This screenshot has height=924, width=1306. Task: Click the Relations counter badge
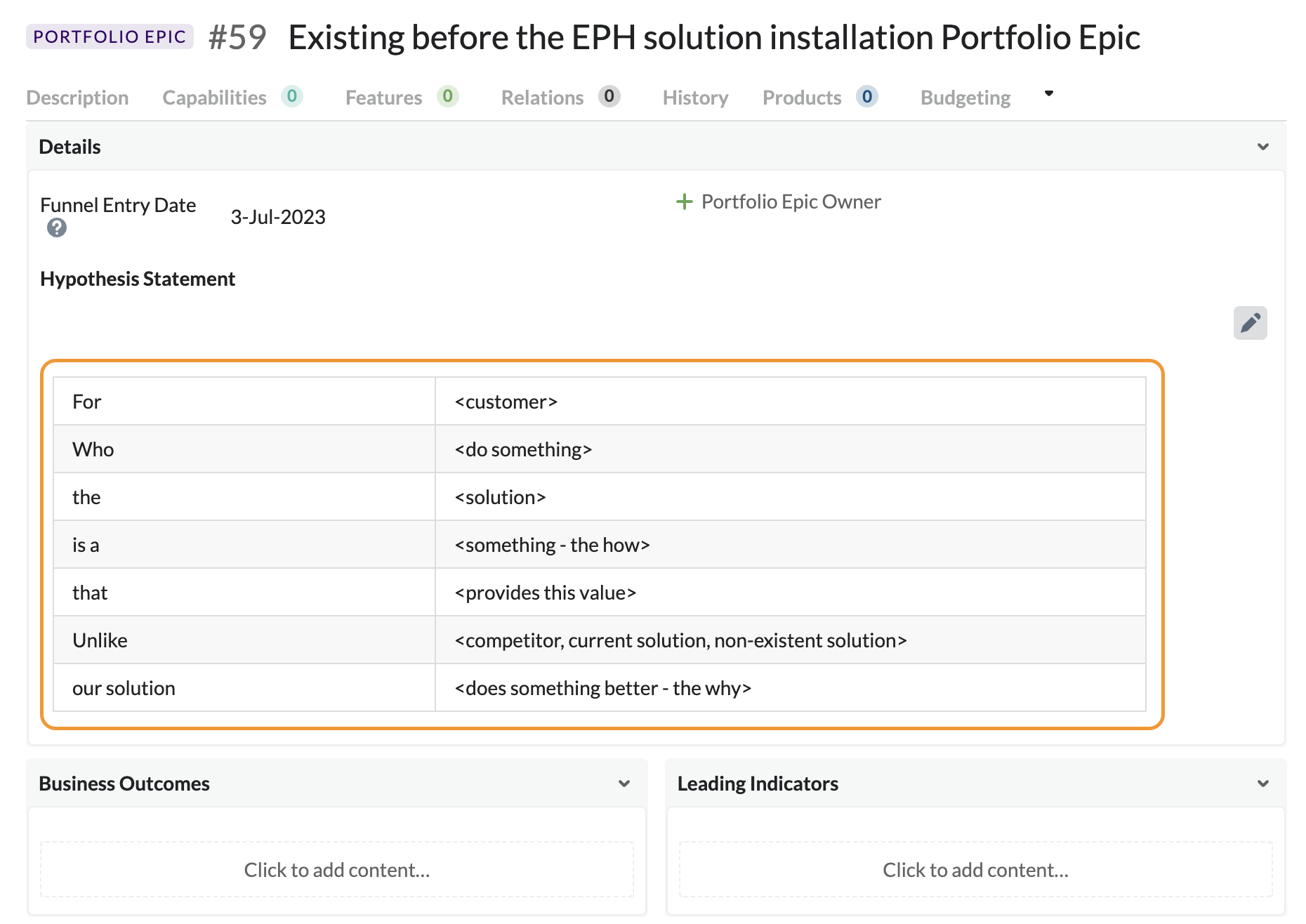[609, 97]
